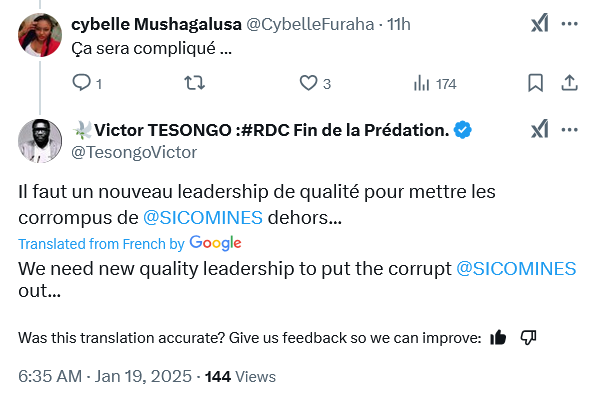Click @SICOMINES mention in French text
The height and width of the screenshot is (400, 598).
pyautogui.click(x=203, y=218)
